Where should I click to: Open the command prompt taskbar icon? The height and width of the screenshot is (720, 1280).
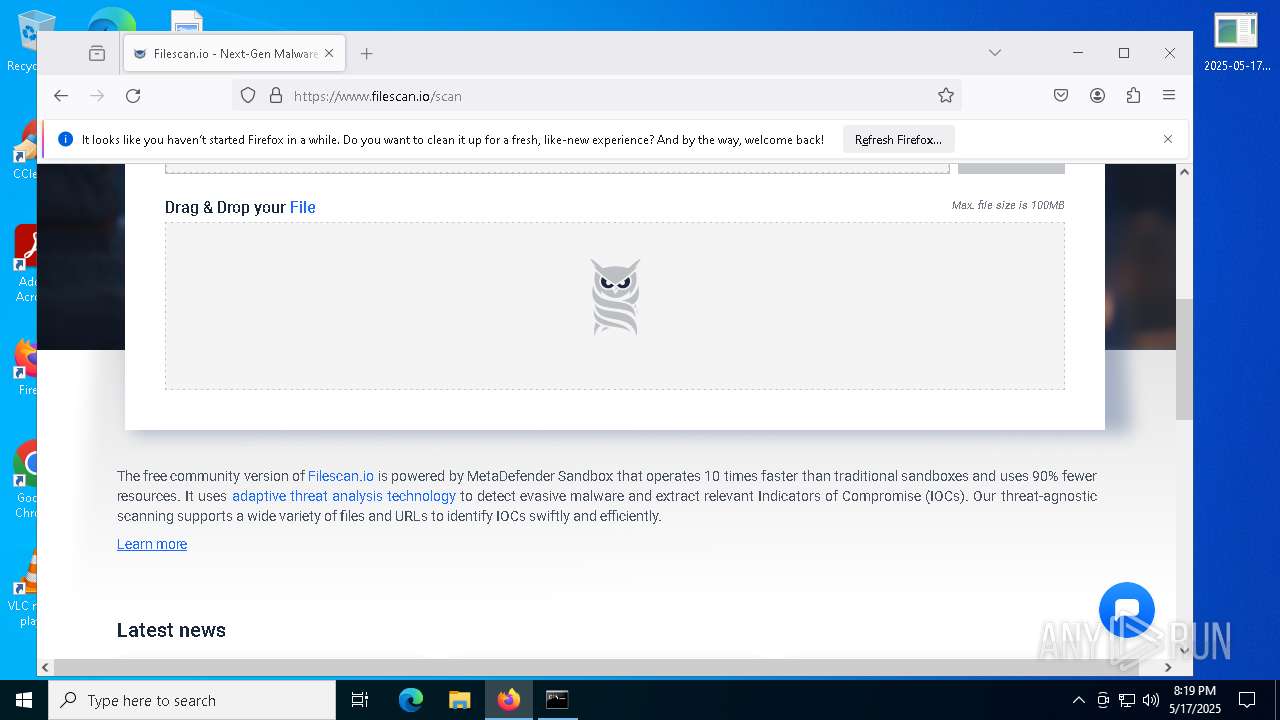[x=557, y=700]
